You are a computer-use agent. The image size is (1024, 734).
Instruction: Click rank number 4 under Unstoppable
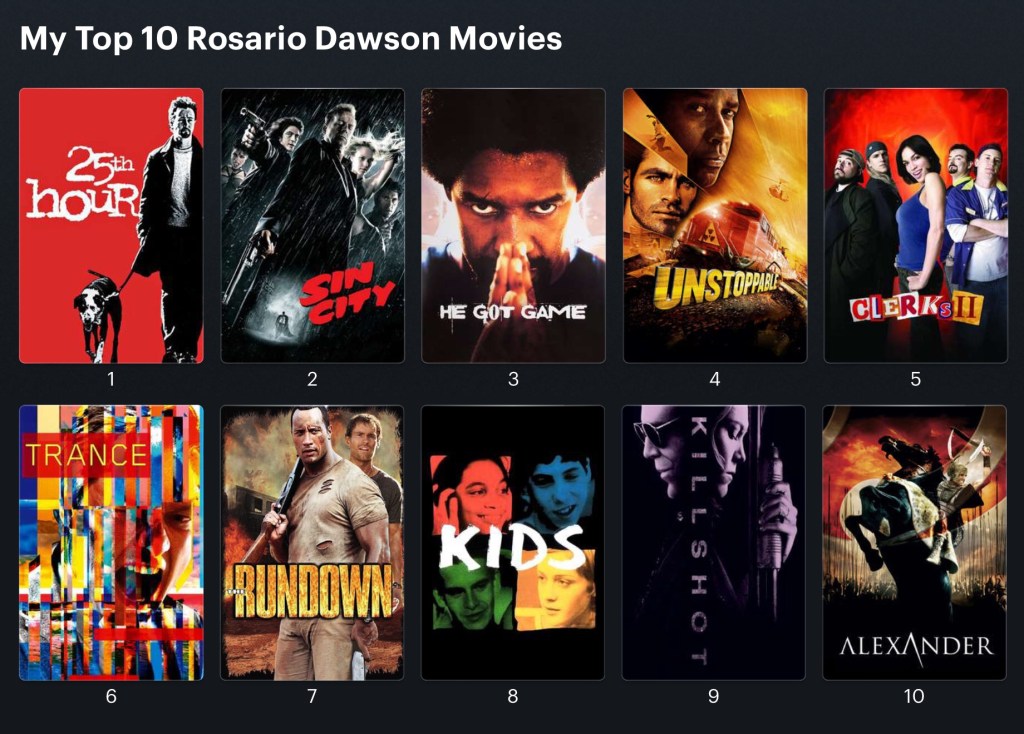click(715, 379)
